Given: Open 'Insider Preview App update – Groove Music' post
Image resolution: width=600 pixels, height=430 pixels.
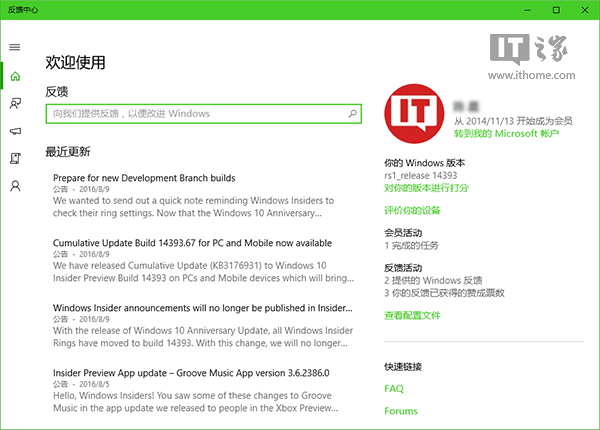Looking at the screenshot, I should coord(191,373).
